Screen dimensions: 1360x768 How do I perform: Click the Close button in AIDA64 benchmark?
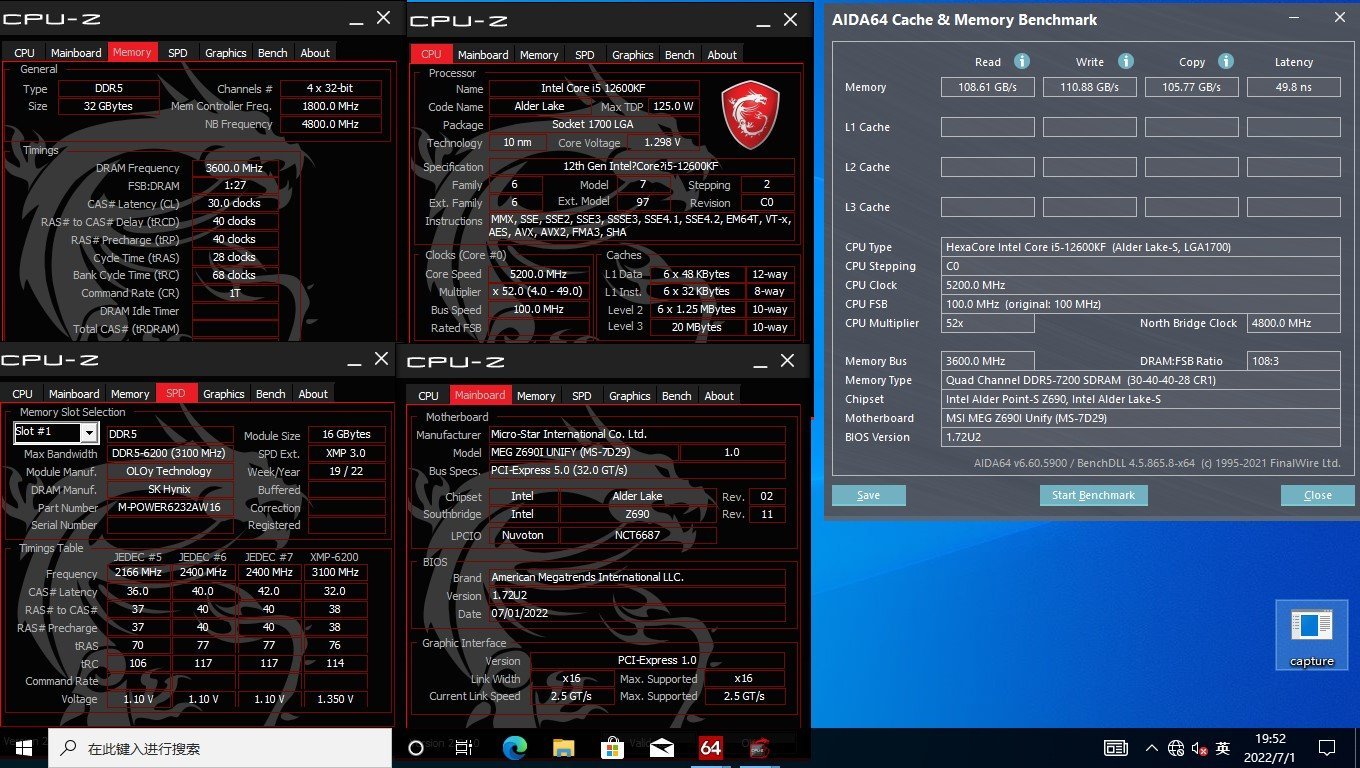click(x=1318, y=495)
